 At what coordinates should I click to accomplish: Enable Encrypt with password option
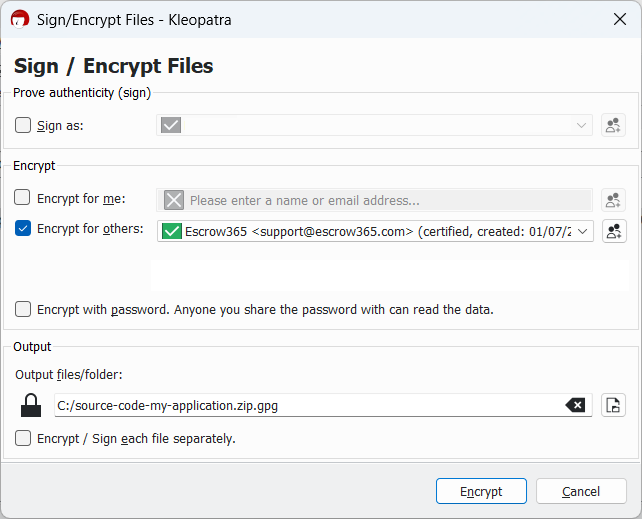pyautogui.click(x=23, y=309)
